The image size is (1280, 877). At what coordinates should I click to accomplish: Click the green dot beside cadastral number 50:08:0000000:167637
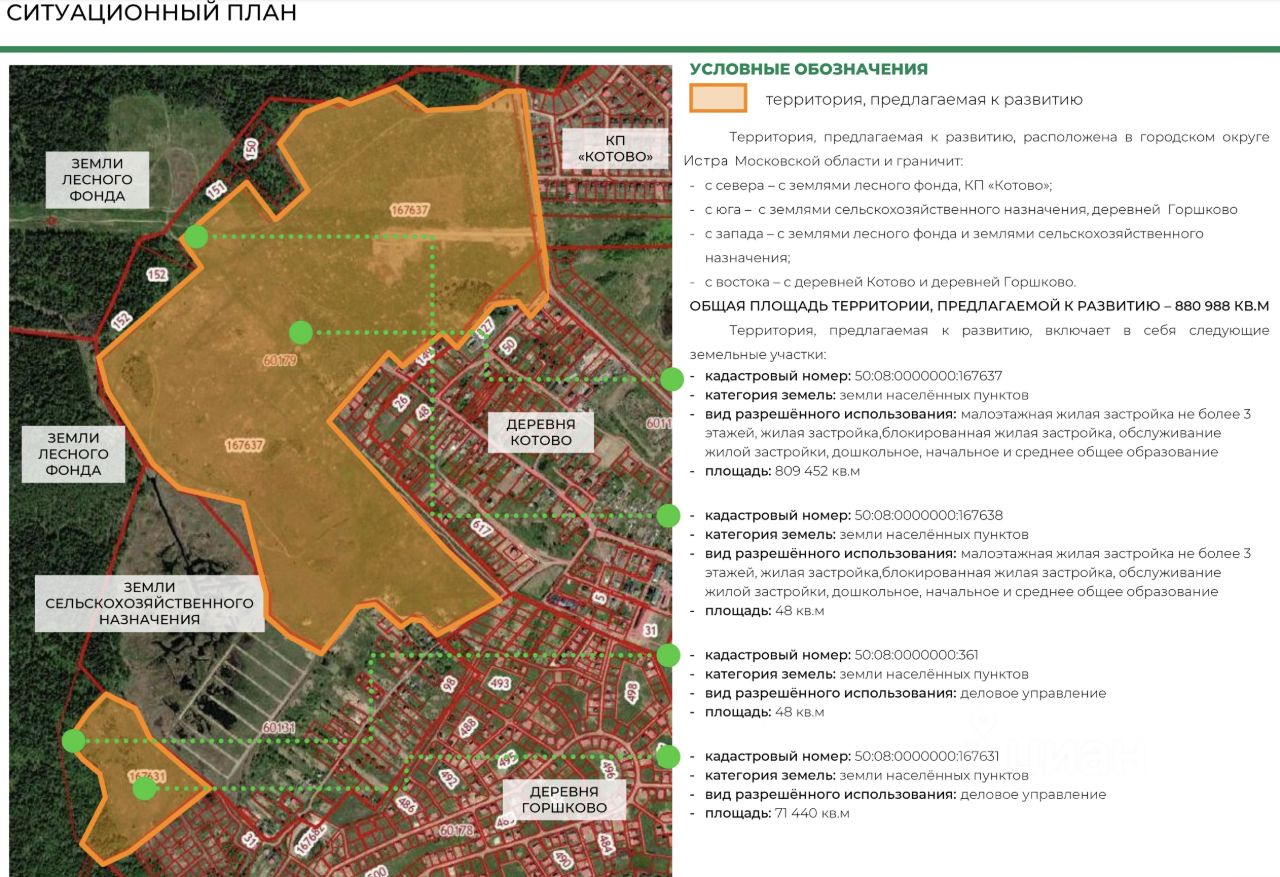(672, 379)
